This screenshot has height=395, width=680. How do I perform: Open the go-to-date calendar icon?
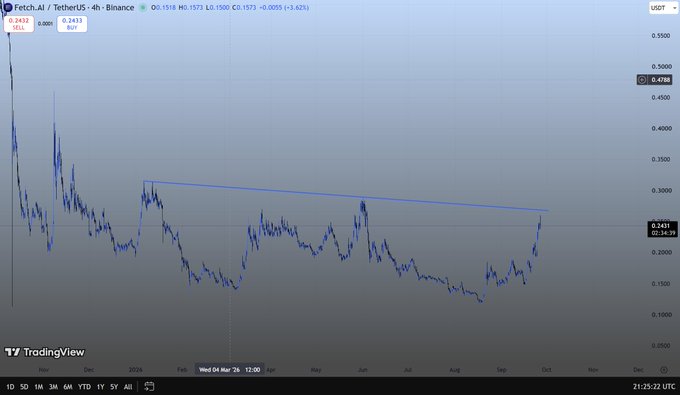[x=149, y=386]
